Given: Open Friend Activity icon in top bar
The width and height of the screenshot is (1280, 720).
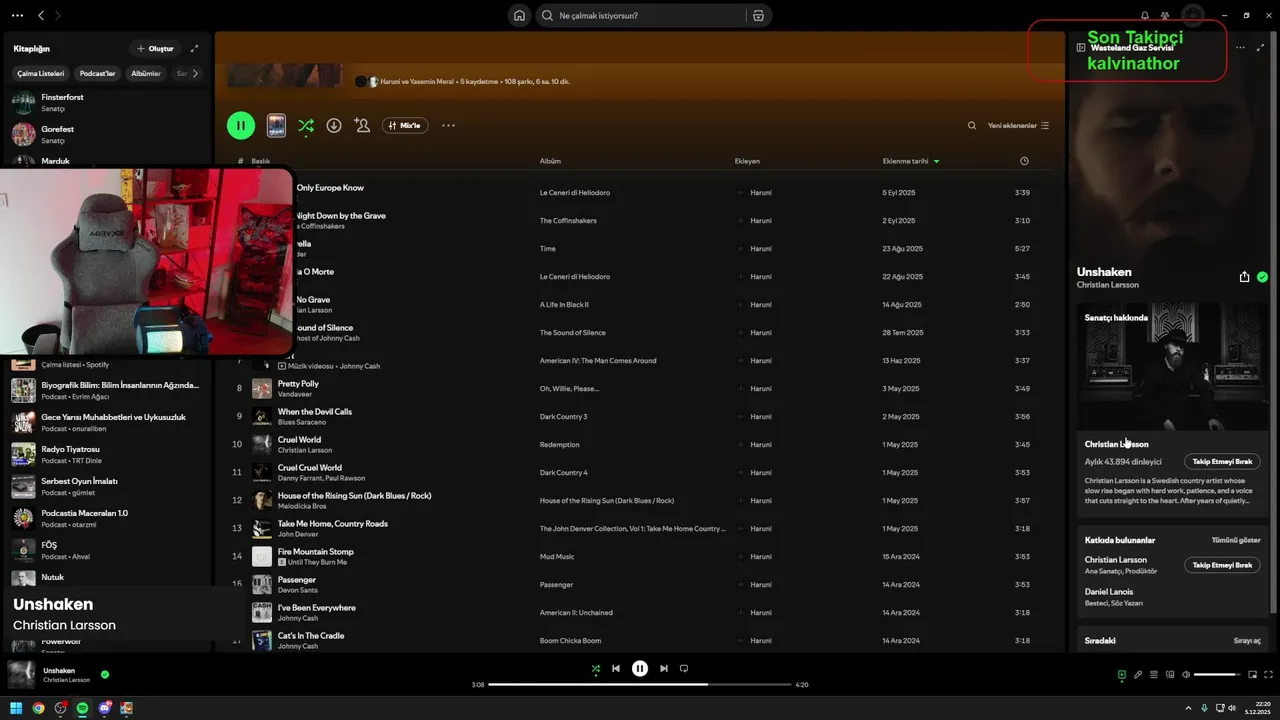Looking at the screenshot, I should coord(1165,15).
